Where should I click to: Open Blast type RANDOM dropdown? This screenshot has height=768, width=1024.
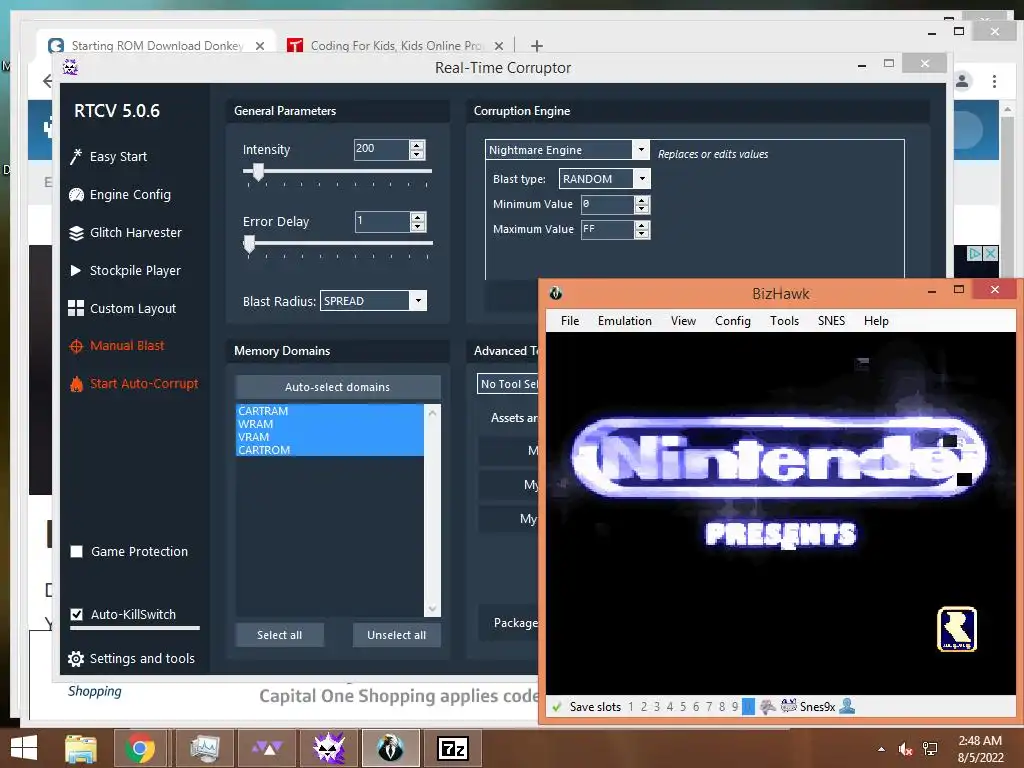click(642, 178)
